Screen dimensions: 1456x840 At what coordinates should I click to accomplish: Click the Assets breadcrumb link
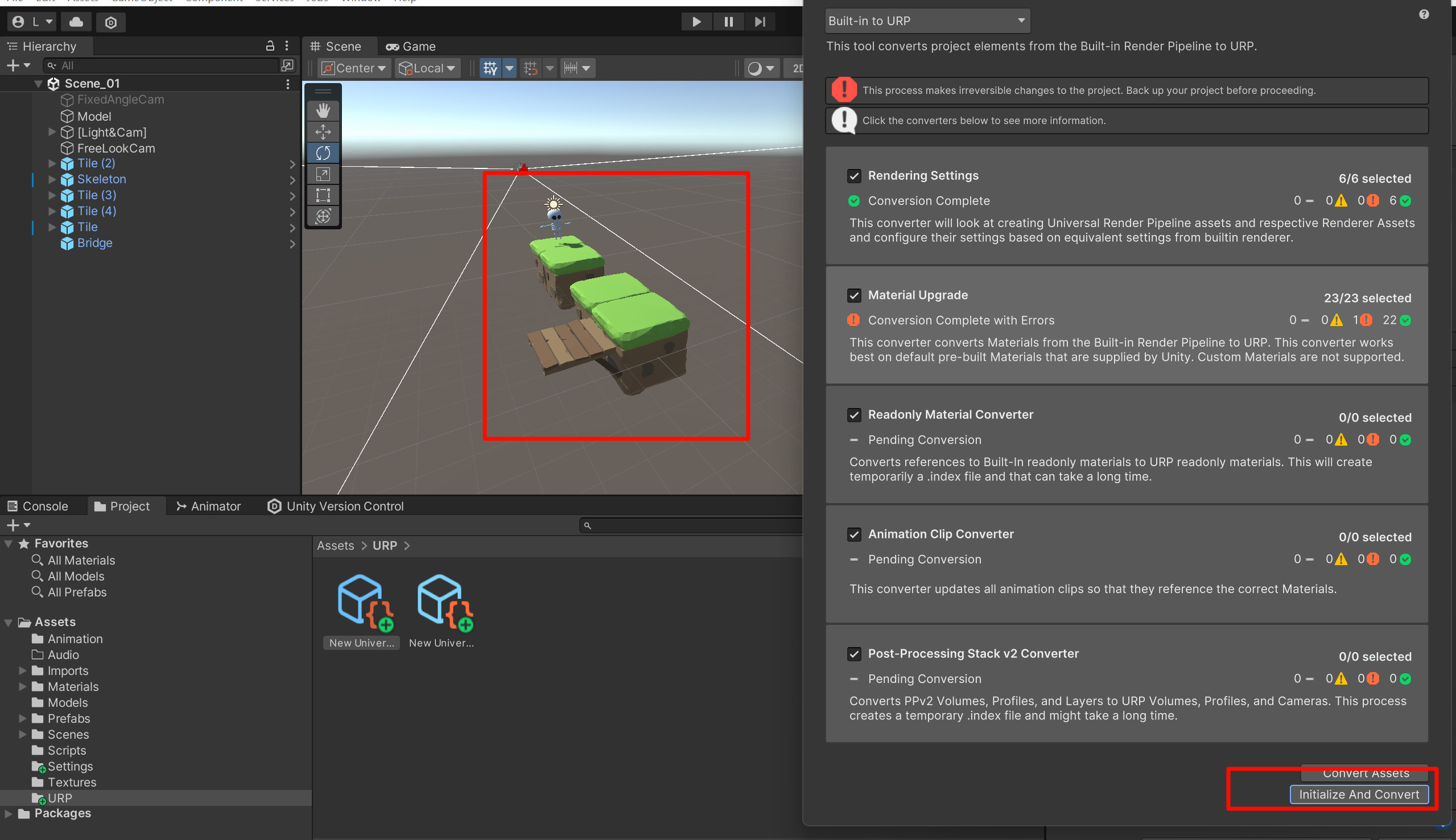coord(336,546)
